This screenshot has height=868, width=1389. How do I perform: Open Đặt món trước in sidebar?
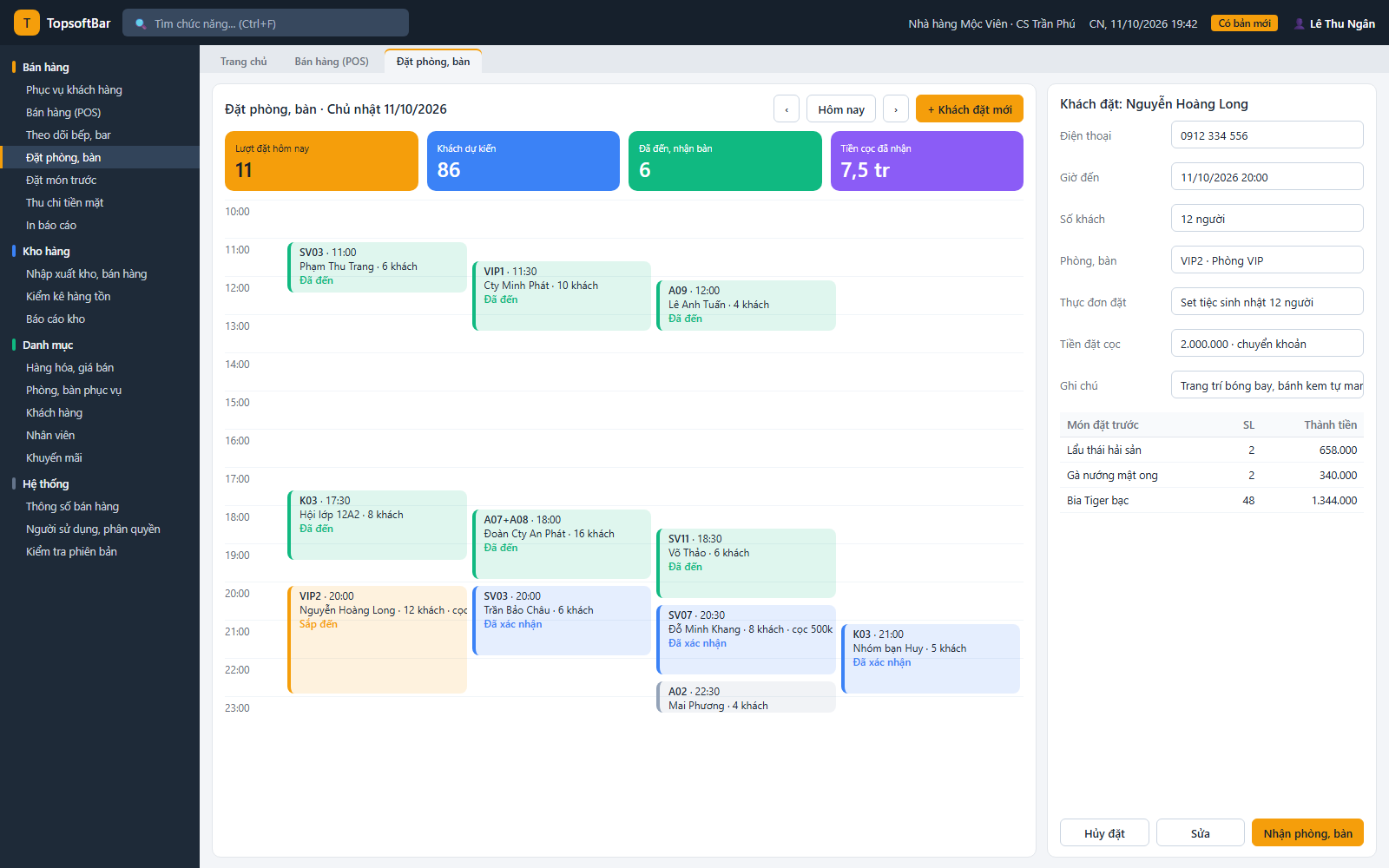100,180
